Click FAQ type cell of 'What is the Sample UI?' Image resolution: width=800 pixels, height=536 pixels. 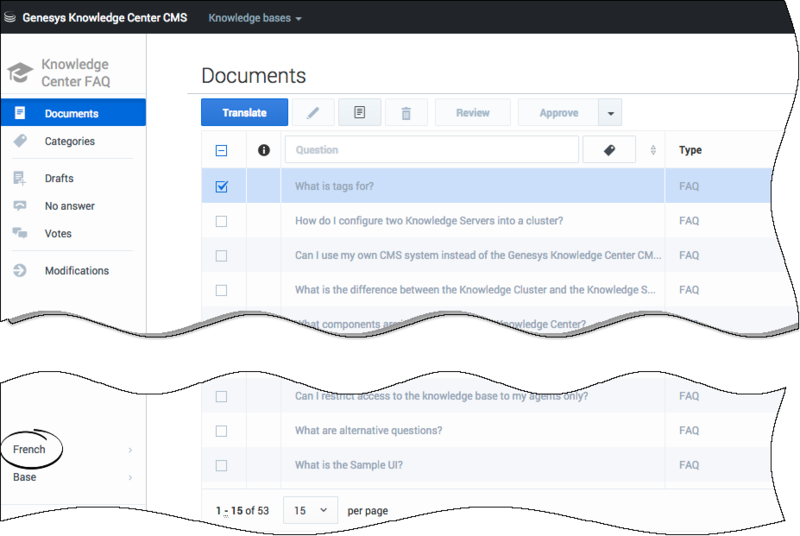click(x=689, y=465)
